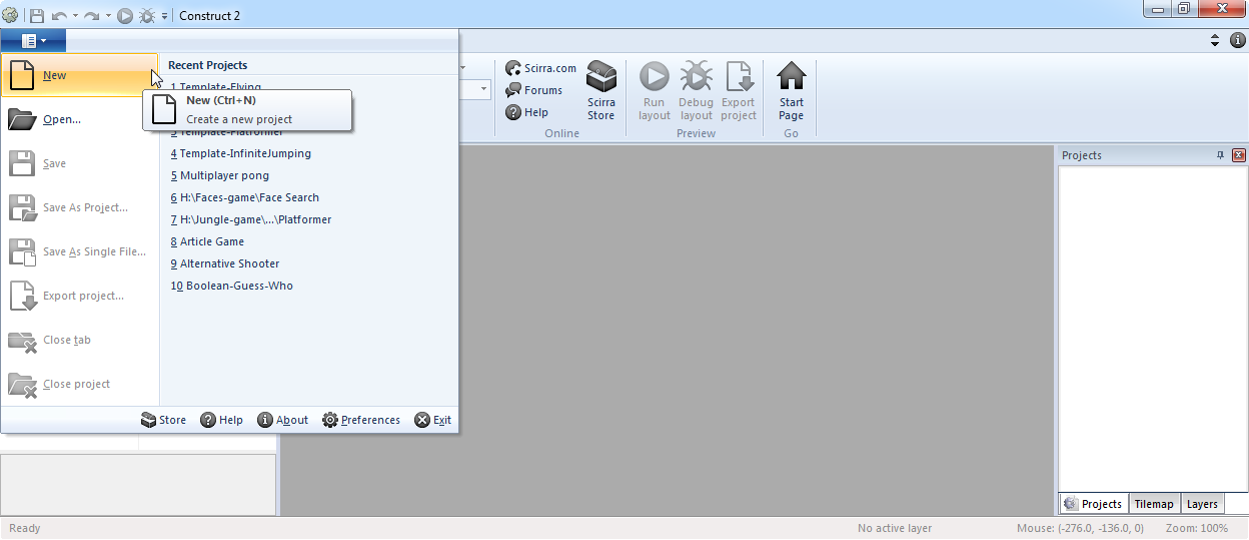Open the Scirra.com link in ribbon
The image size is (1249, 540).
pos(541,68)
